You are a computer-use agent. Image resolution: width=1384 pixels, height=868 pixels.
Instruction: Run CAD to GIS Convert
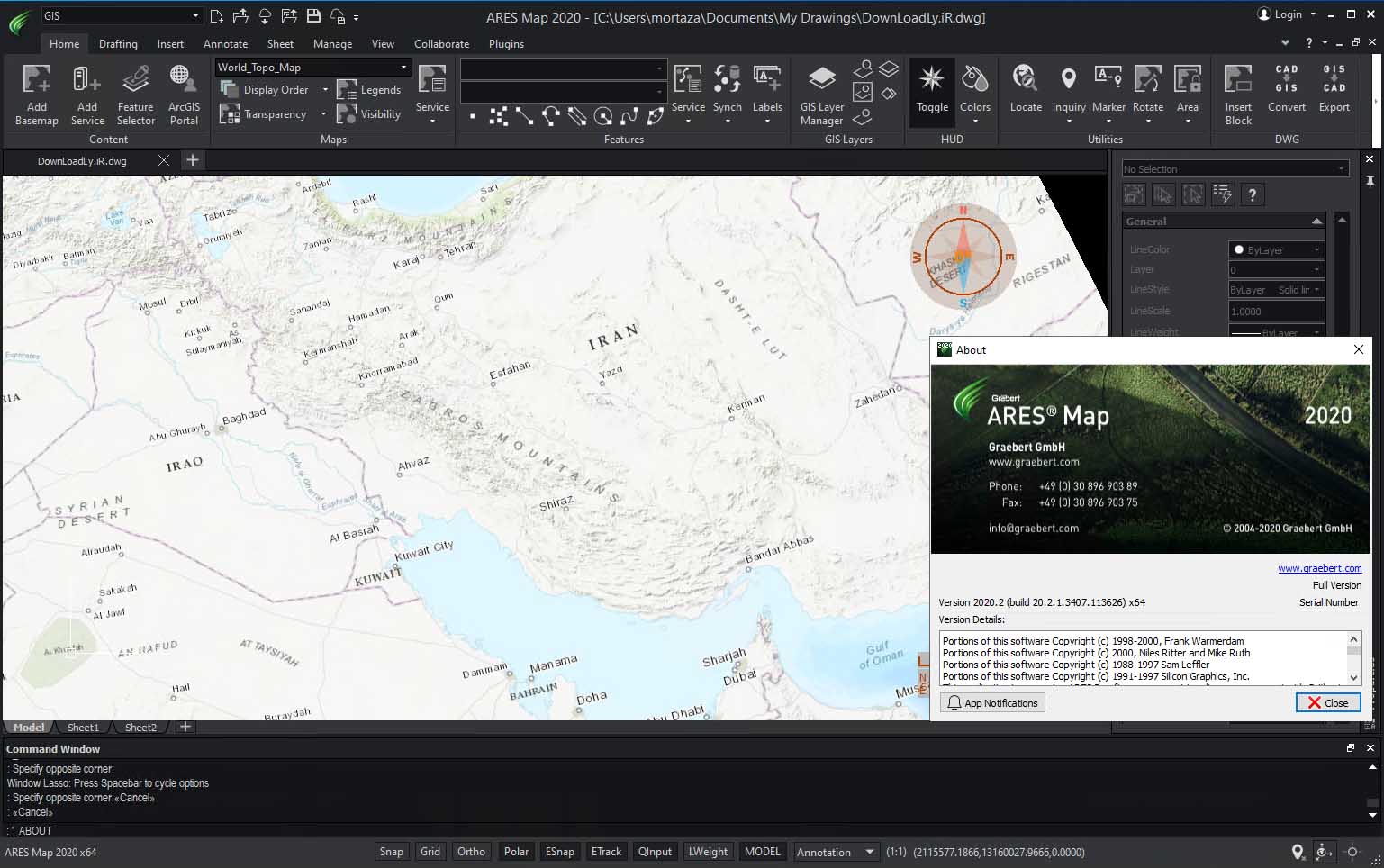(x=1287, y=88)
